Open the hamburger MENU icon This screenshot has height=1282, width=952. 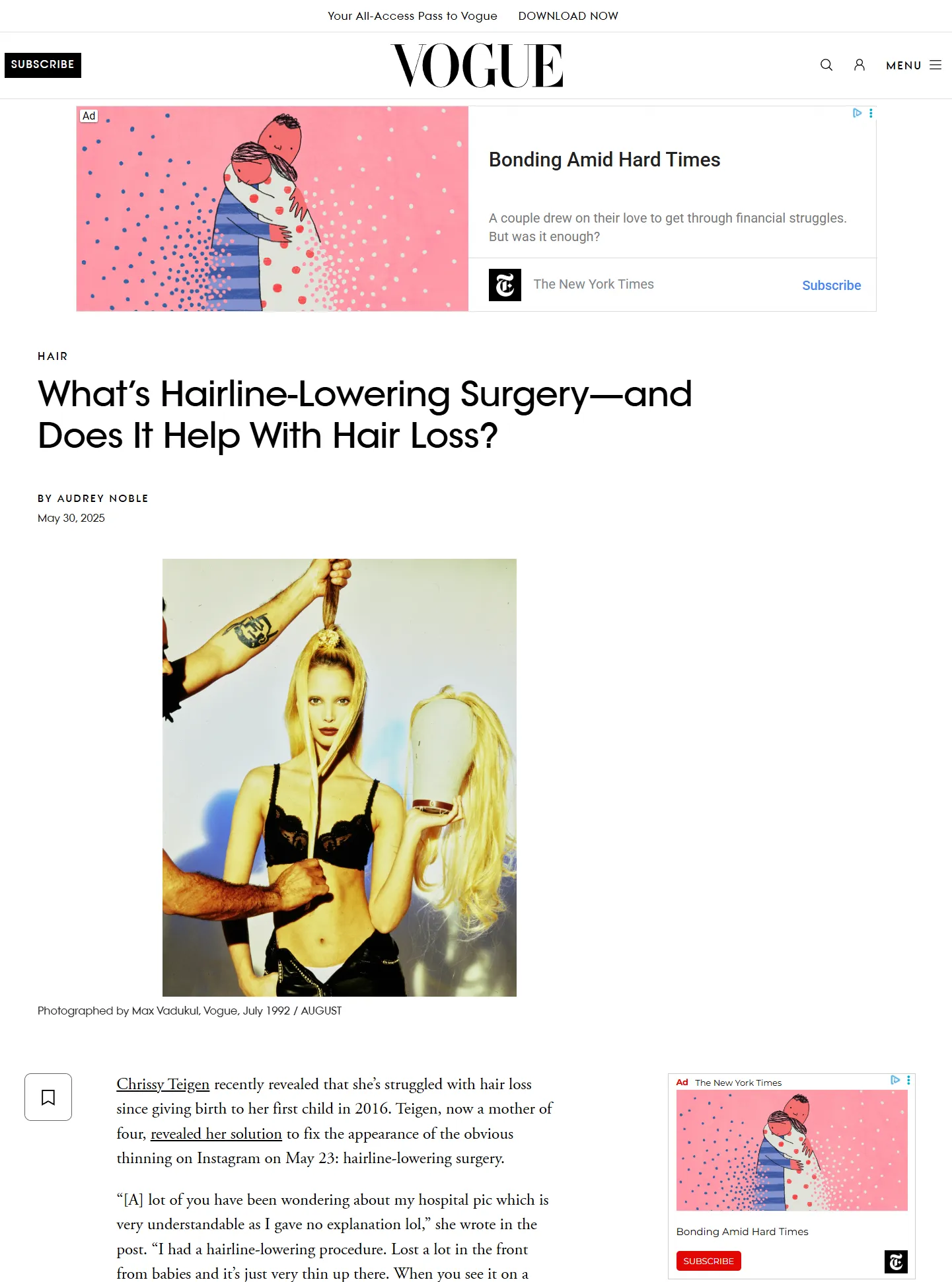point(935,65)
